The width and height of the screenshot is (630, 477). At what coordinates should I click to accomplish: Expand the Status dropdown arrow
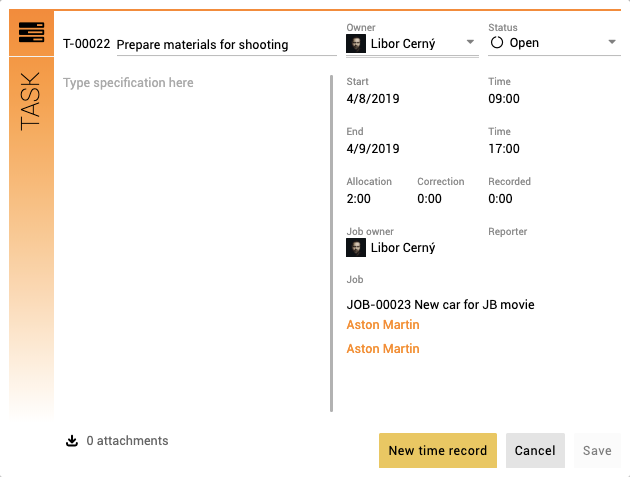[x=612, y=42]
